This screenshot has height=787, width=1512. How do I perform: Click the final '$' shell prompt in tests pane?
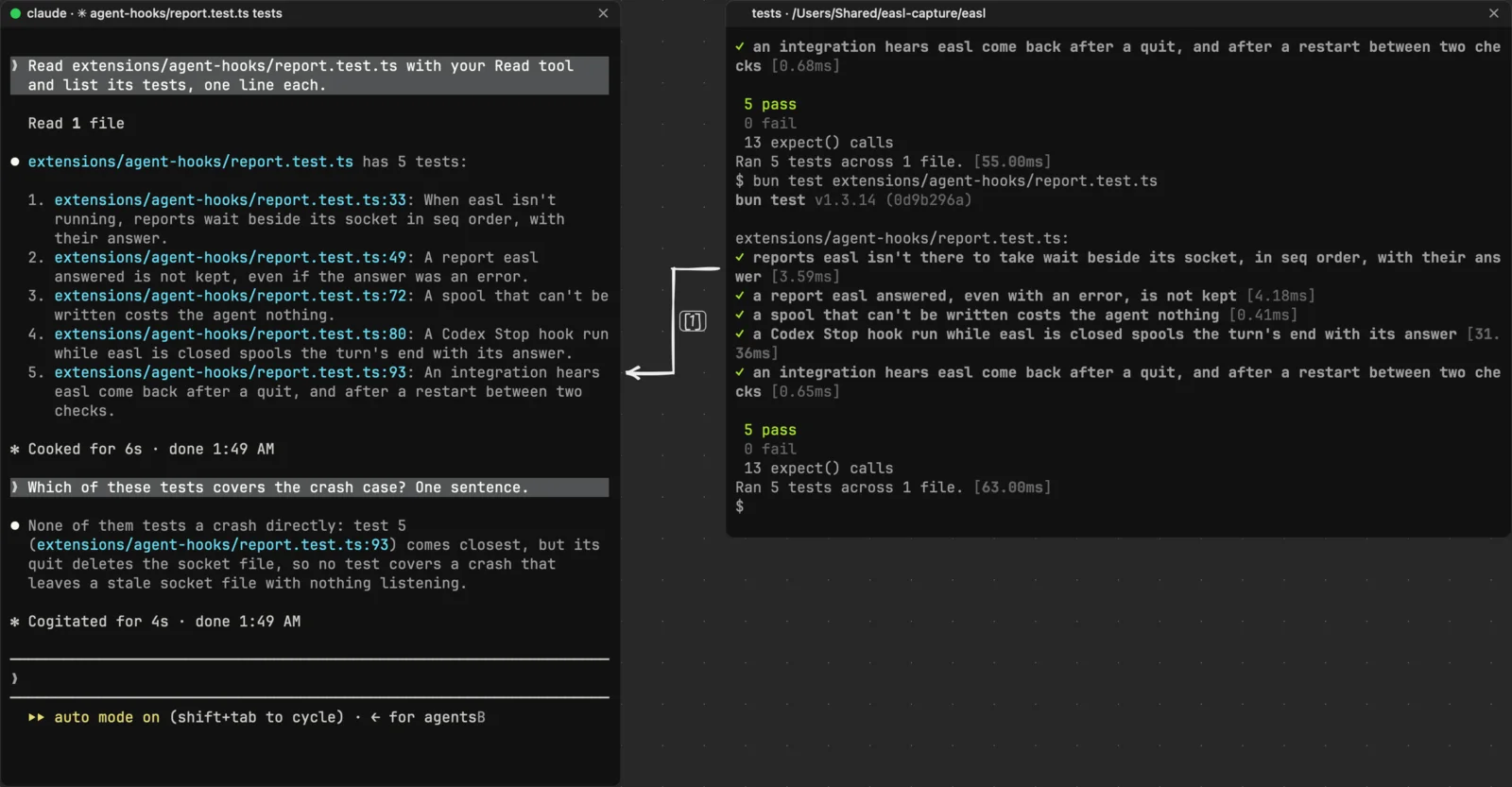pos(740,506)
